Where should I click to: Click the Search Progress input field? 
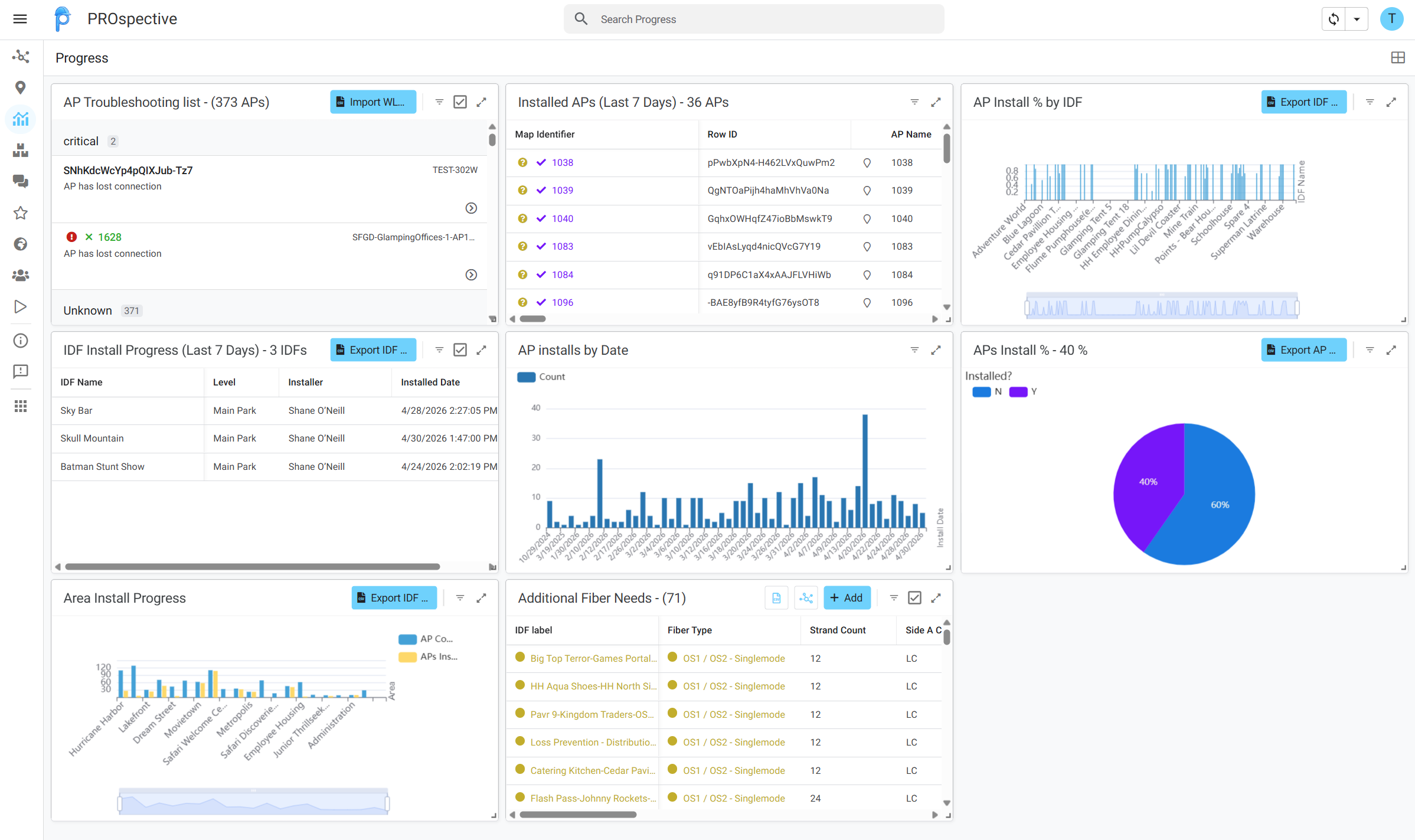click(x=754, y=19)
